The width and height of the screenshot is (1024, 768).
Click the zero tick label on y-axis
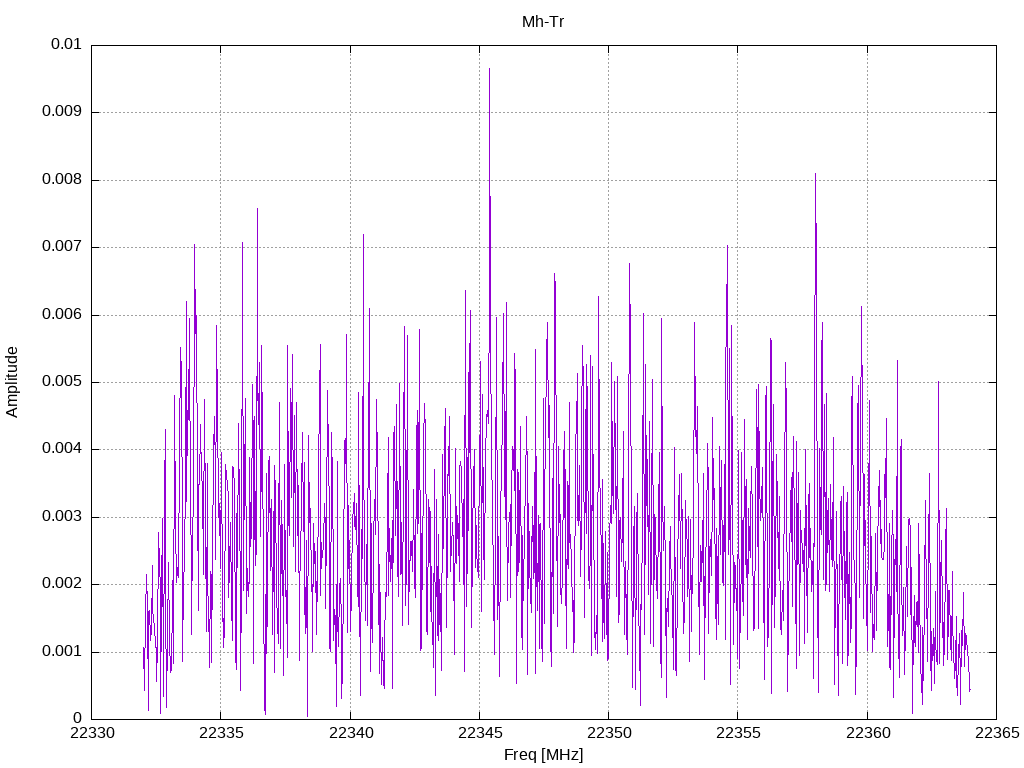[77, 719]
